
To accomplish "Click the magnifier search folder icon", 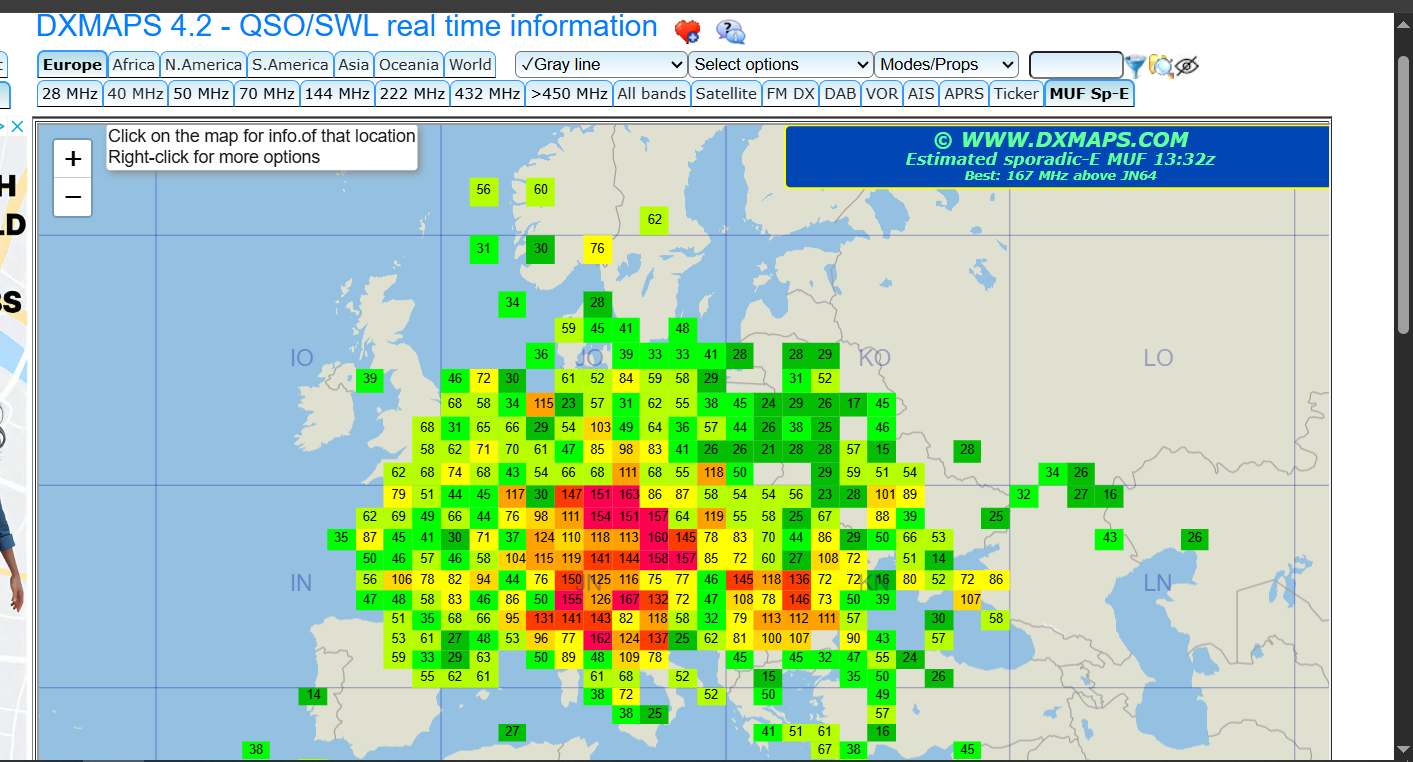I will point(1161,66).
